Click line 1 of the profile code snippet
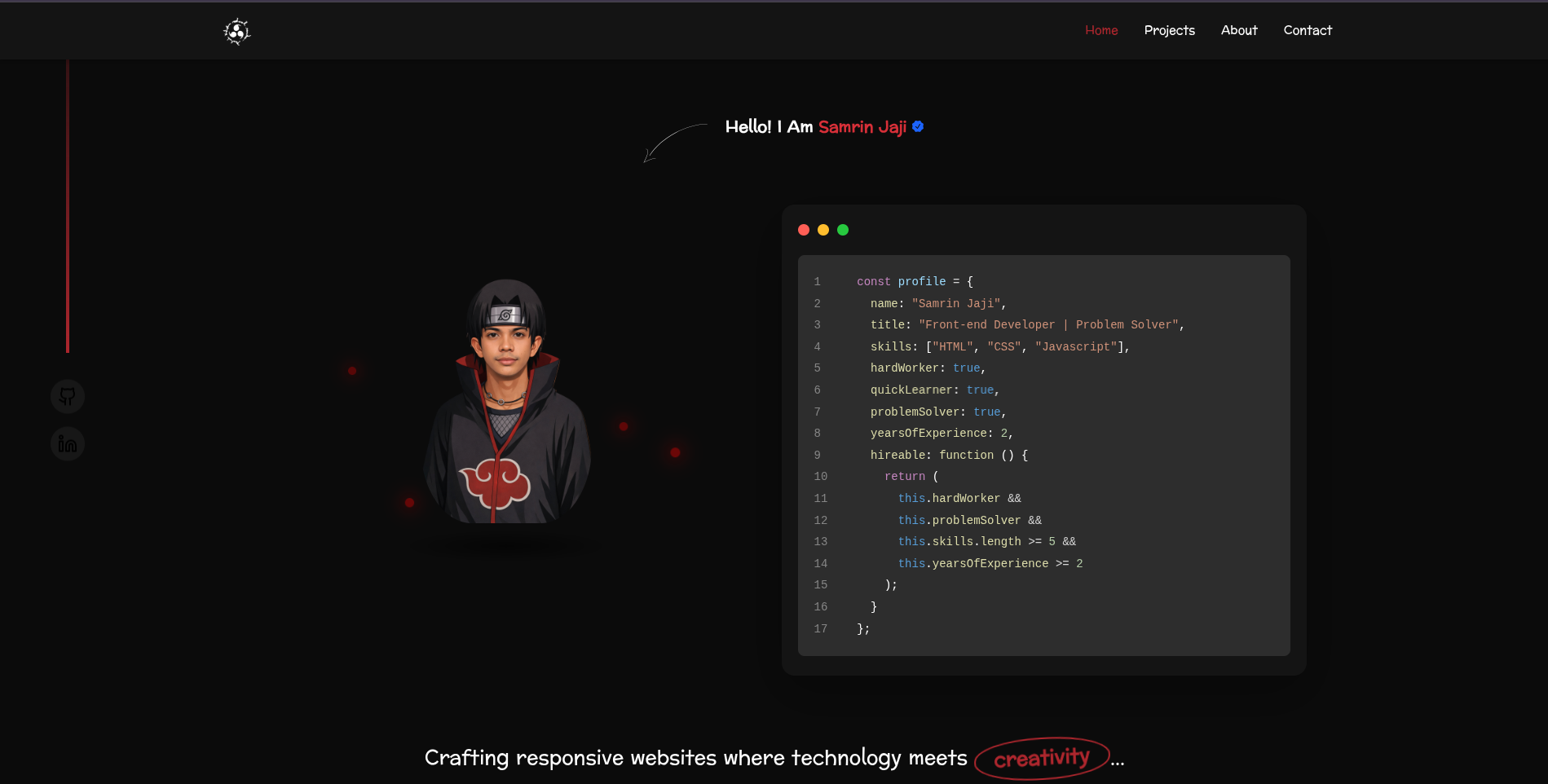1548x784 pixels. 913,281
